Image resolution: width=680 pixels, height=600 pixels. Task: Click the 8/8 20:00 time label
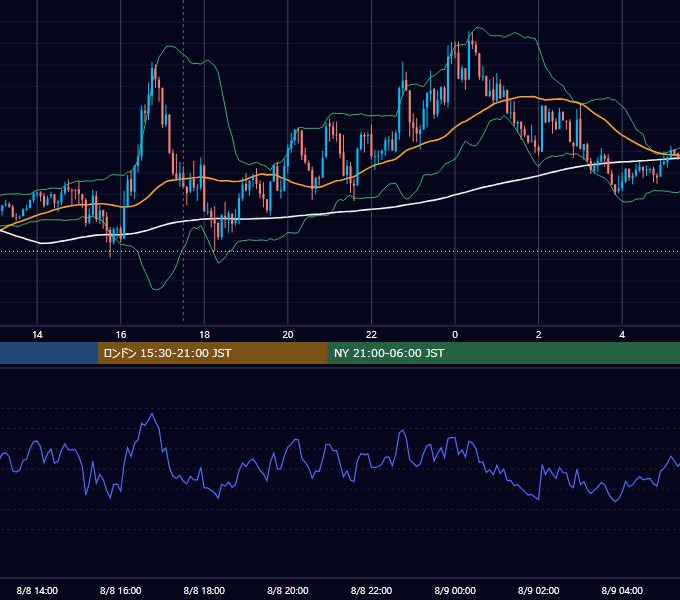coord(288,590)
